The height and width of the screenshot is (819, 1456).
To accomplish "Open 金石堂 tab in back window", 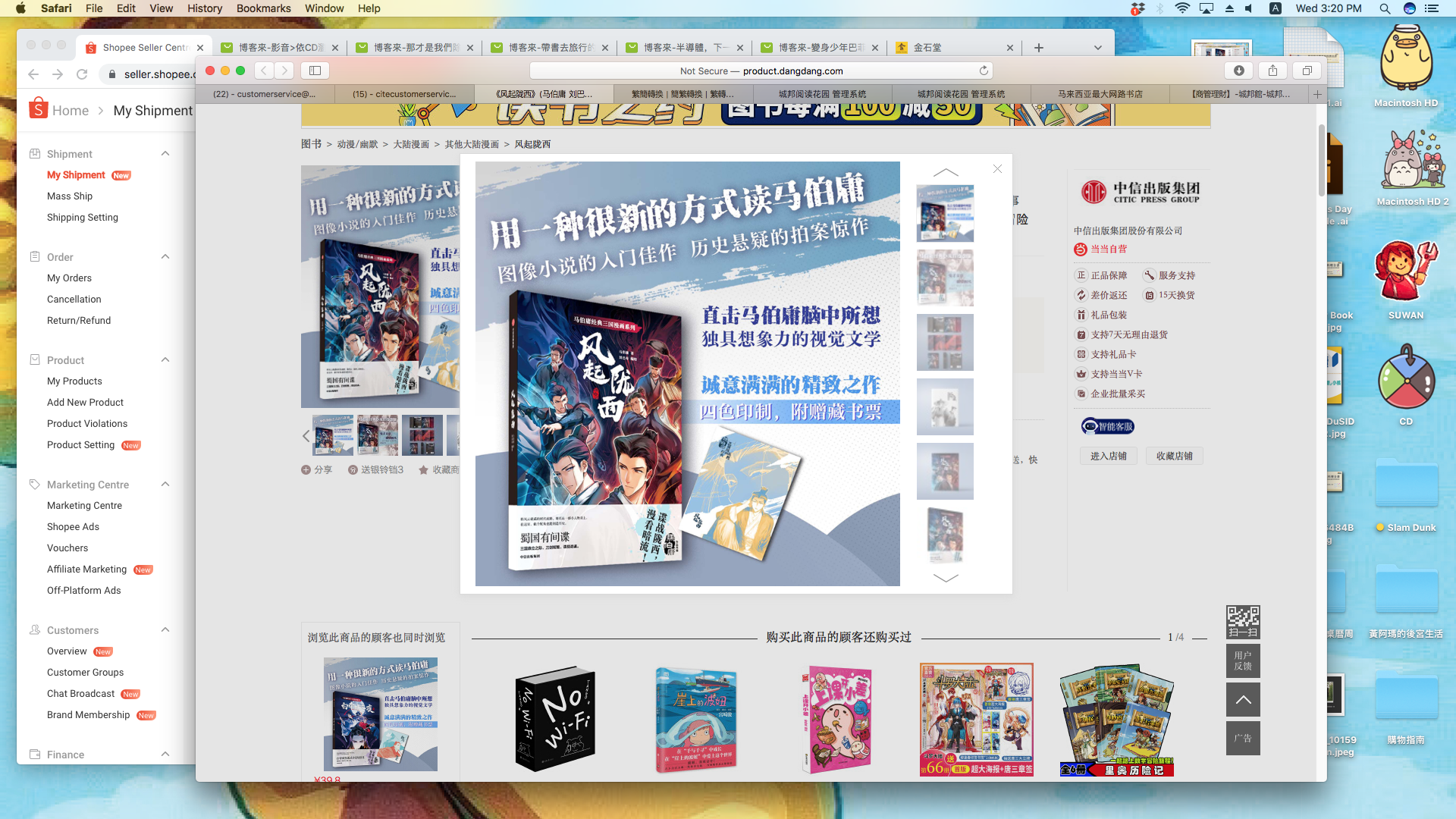I will click(954, 47).
